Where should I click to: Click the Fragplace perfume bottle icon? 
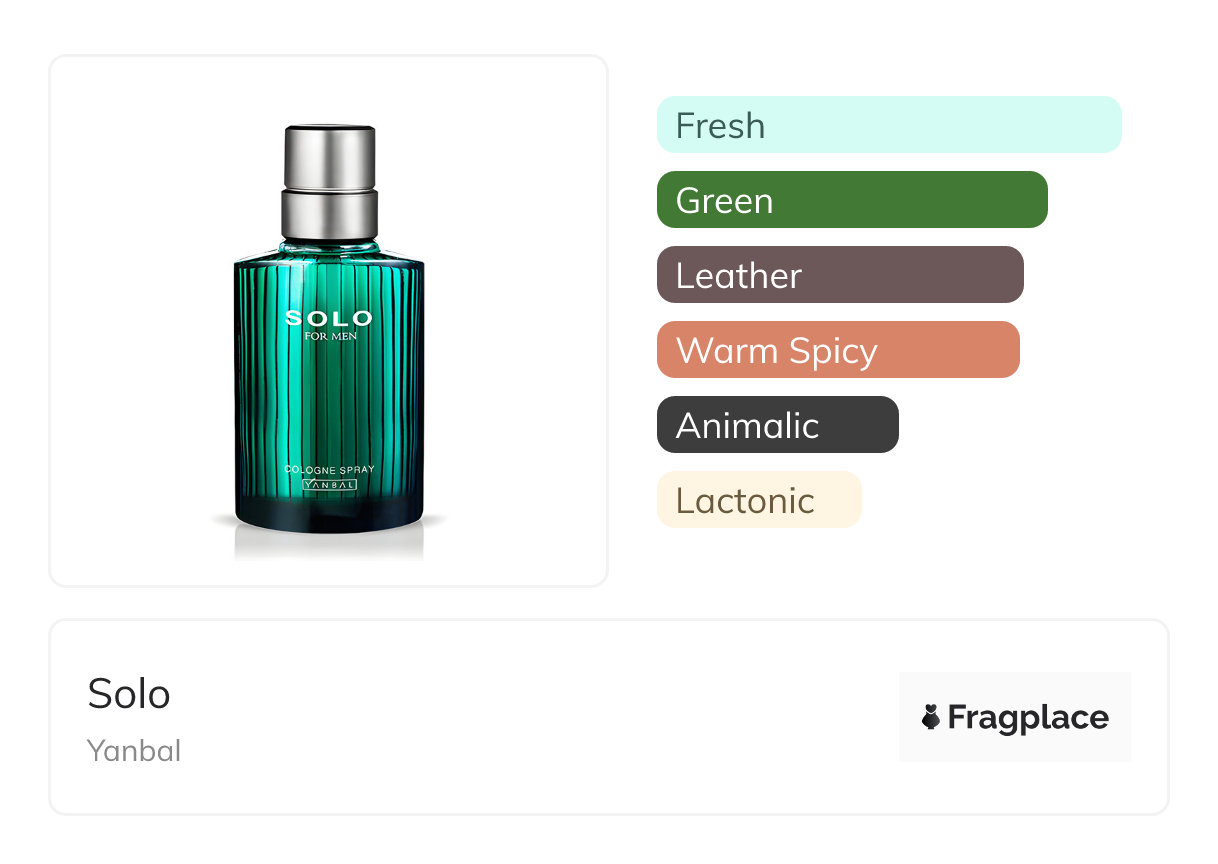coord(931,717)
